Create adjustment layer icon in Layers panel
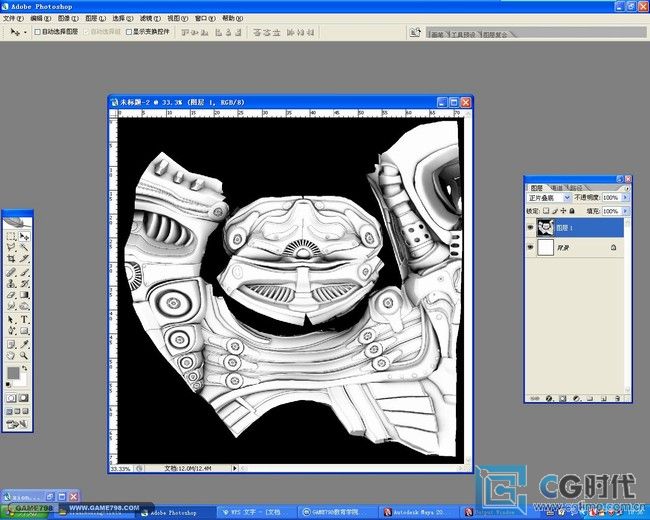 576,398
